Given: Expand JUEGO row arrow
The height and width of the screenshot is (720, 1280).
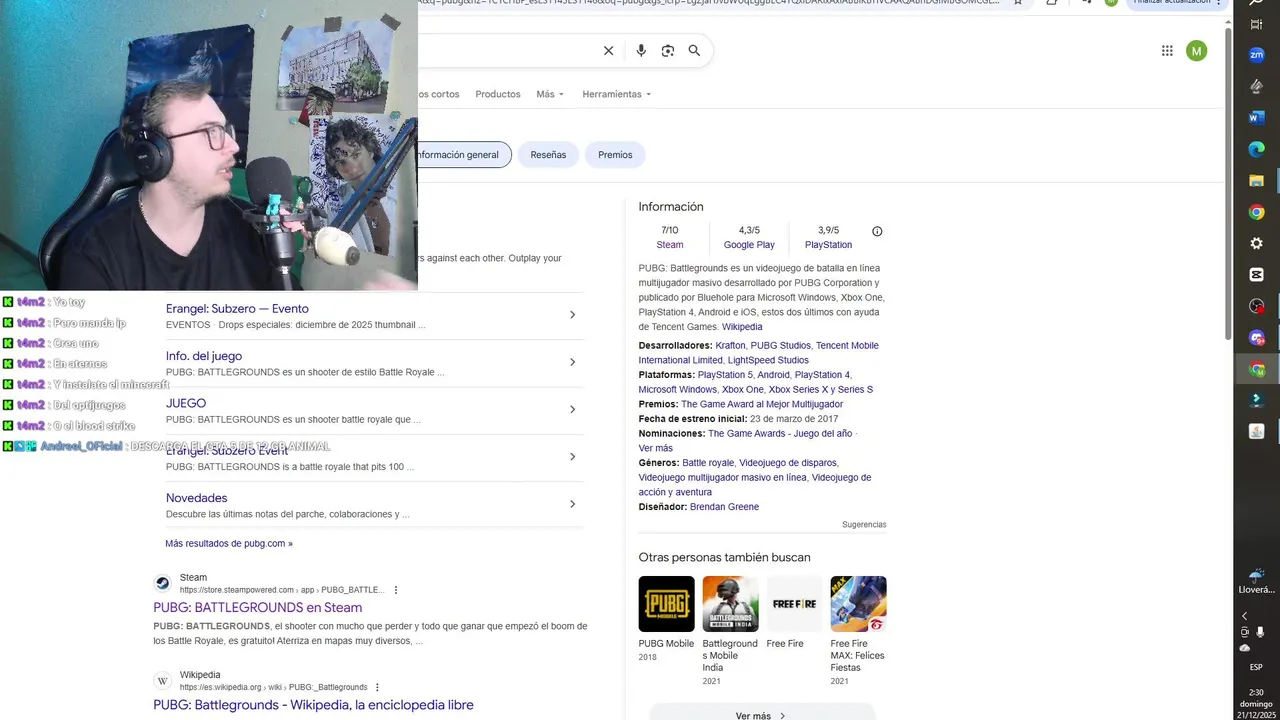Looking at the screenshot, I should 572,409.
